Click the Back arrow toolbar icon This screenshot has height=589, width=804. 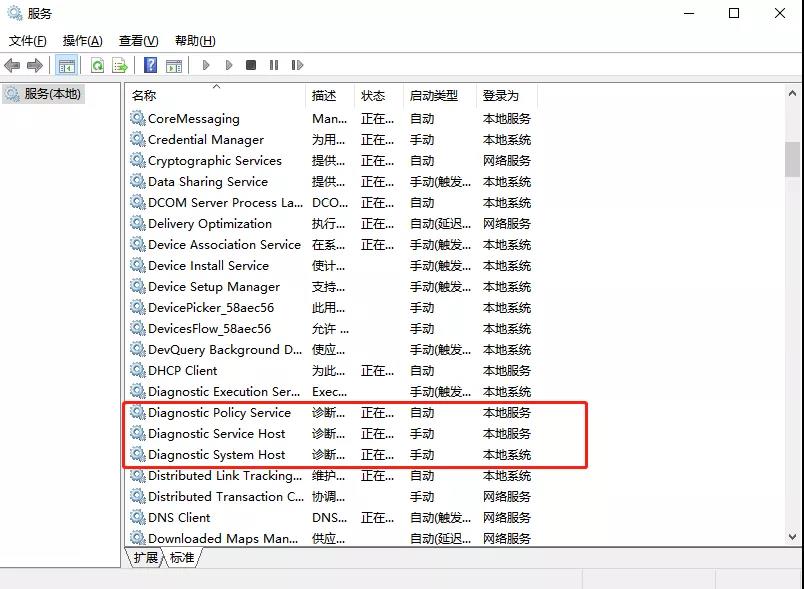(x=12, y=65)
